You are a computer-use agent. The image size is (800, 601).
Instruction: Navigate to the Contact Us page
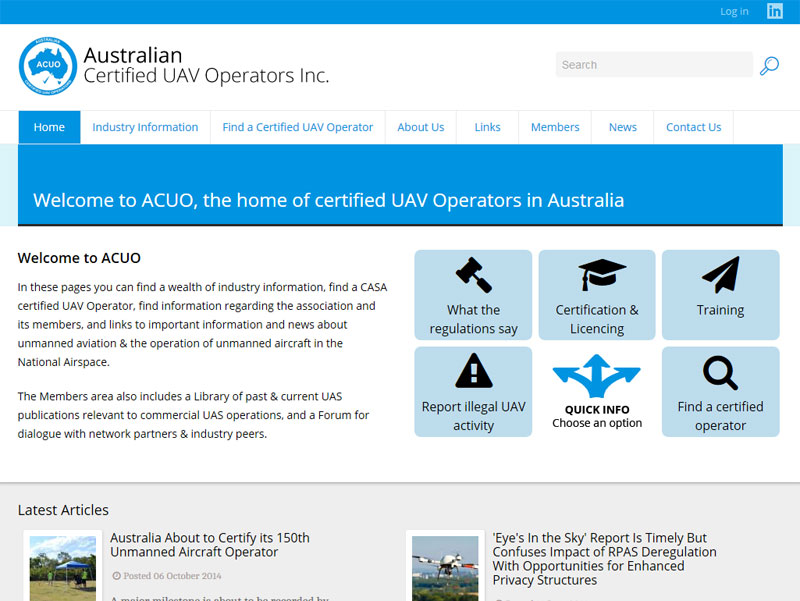(693, 127)
